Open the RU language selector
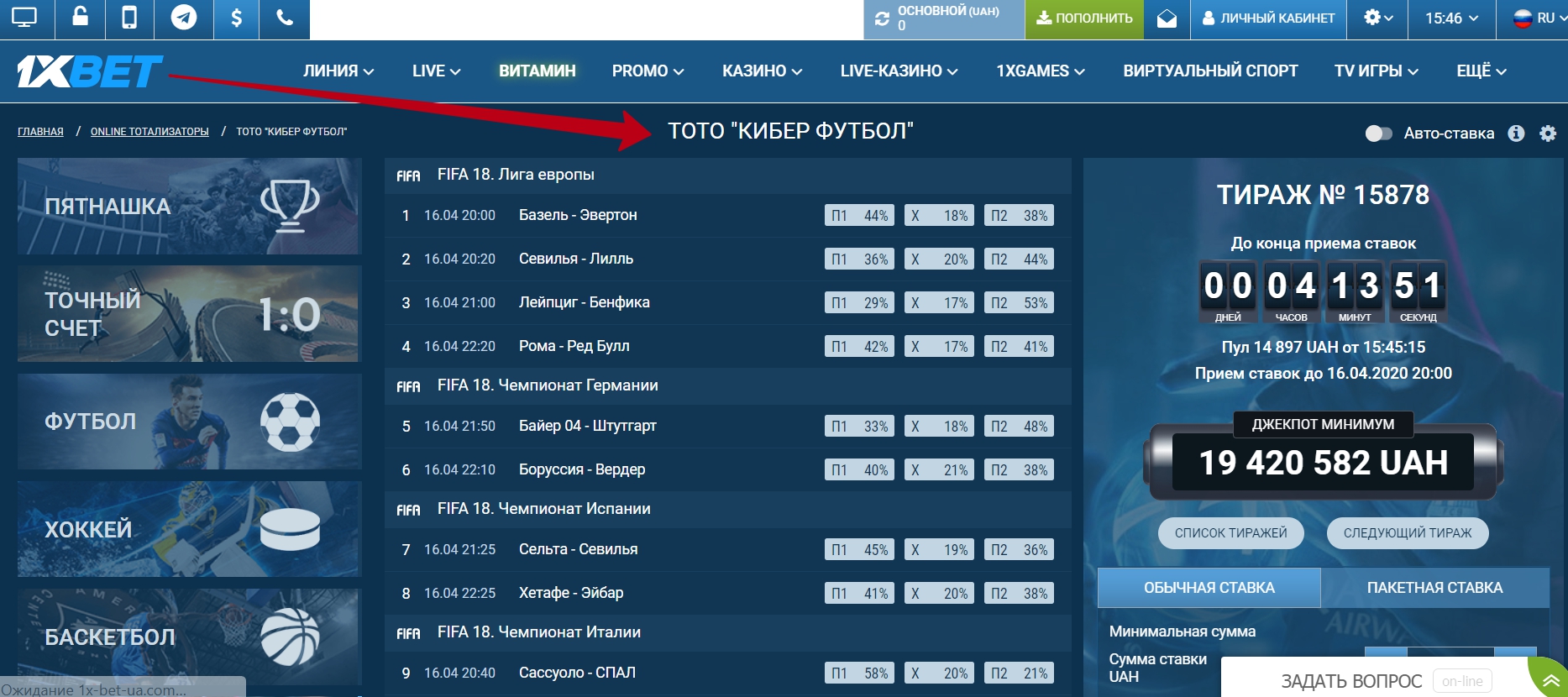1568x697 pixels. pos(1539,18)
